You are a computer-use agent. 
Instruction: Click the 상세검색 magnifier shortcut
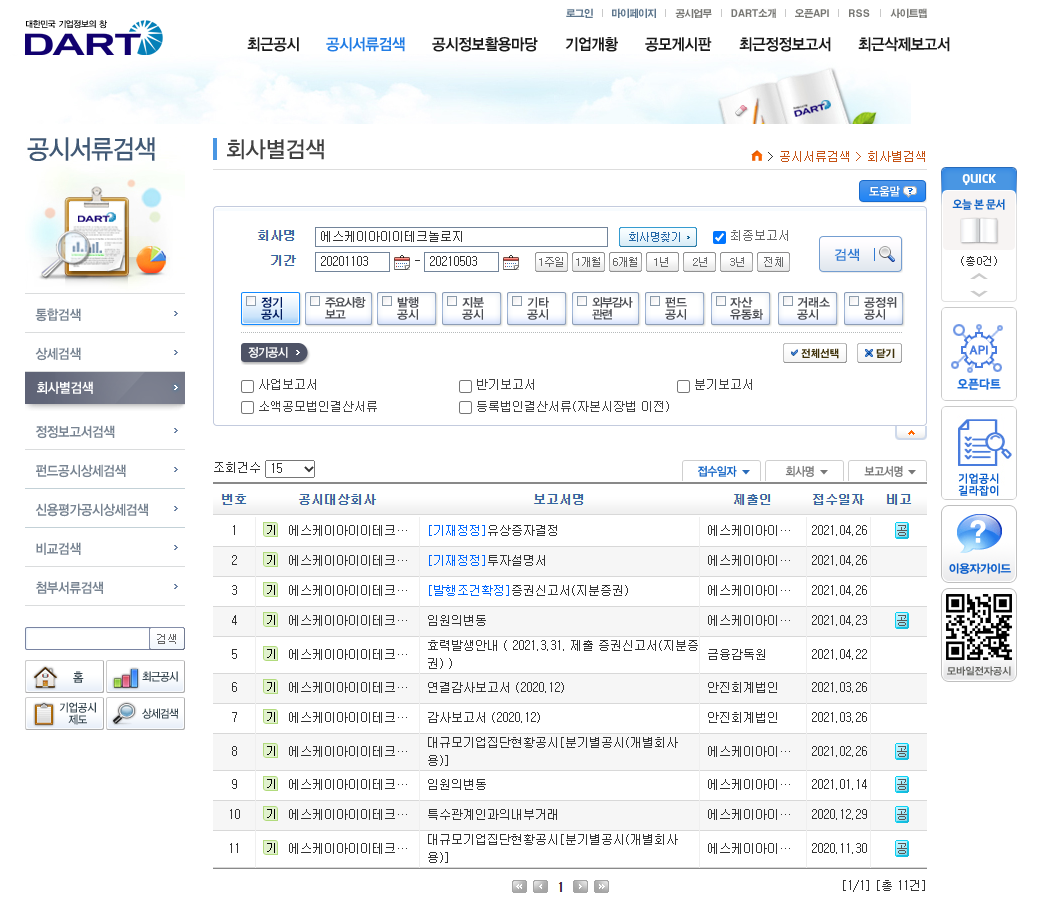pyautogui.click(x=145, y=713)
